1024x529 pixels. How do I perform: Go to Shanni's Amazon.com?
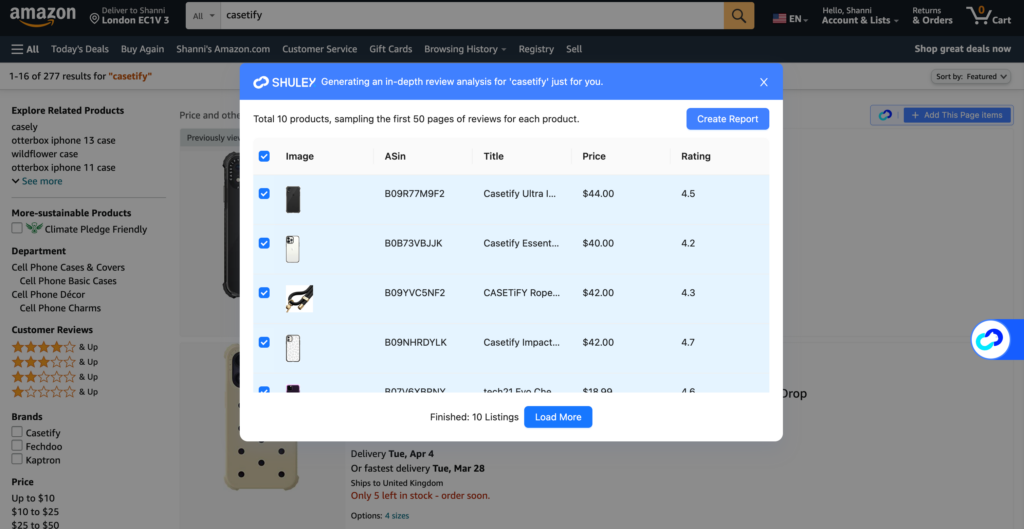pyautogui.click(x=223, y=49)
